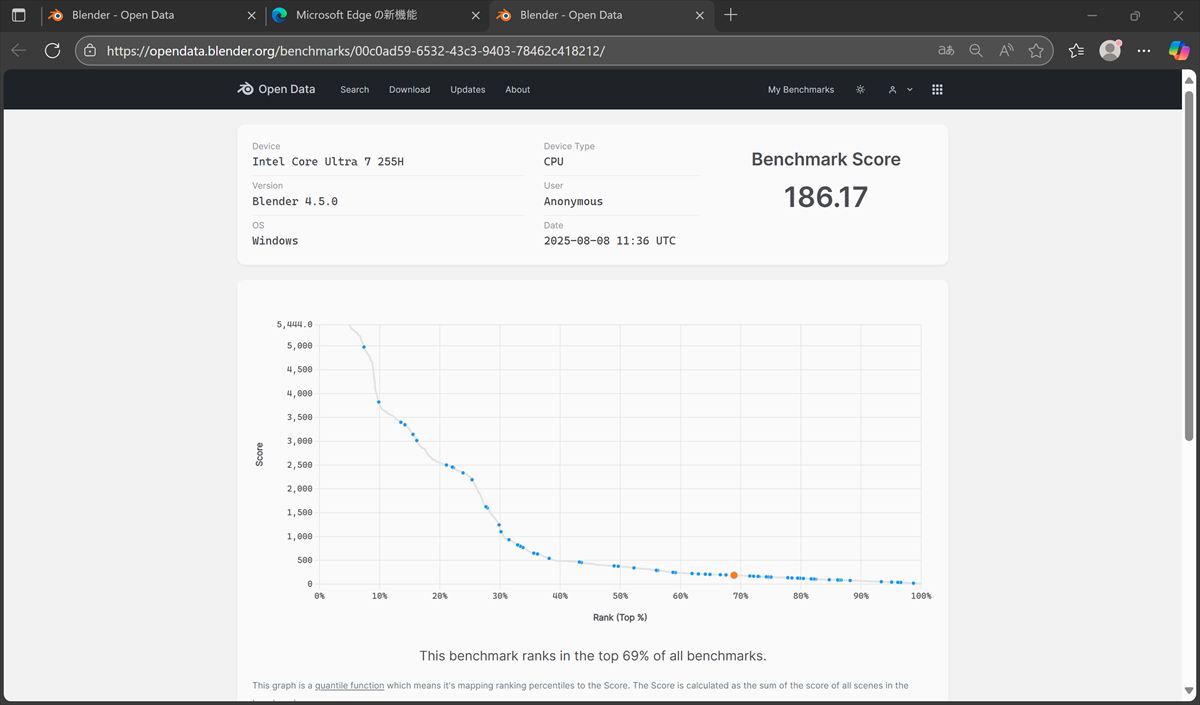The width and height of the screenshot is (1200, 705).
Task: Close the first Blender - Open Data tab
Action: point(250,15)
